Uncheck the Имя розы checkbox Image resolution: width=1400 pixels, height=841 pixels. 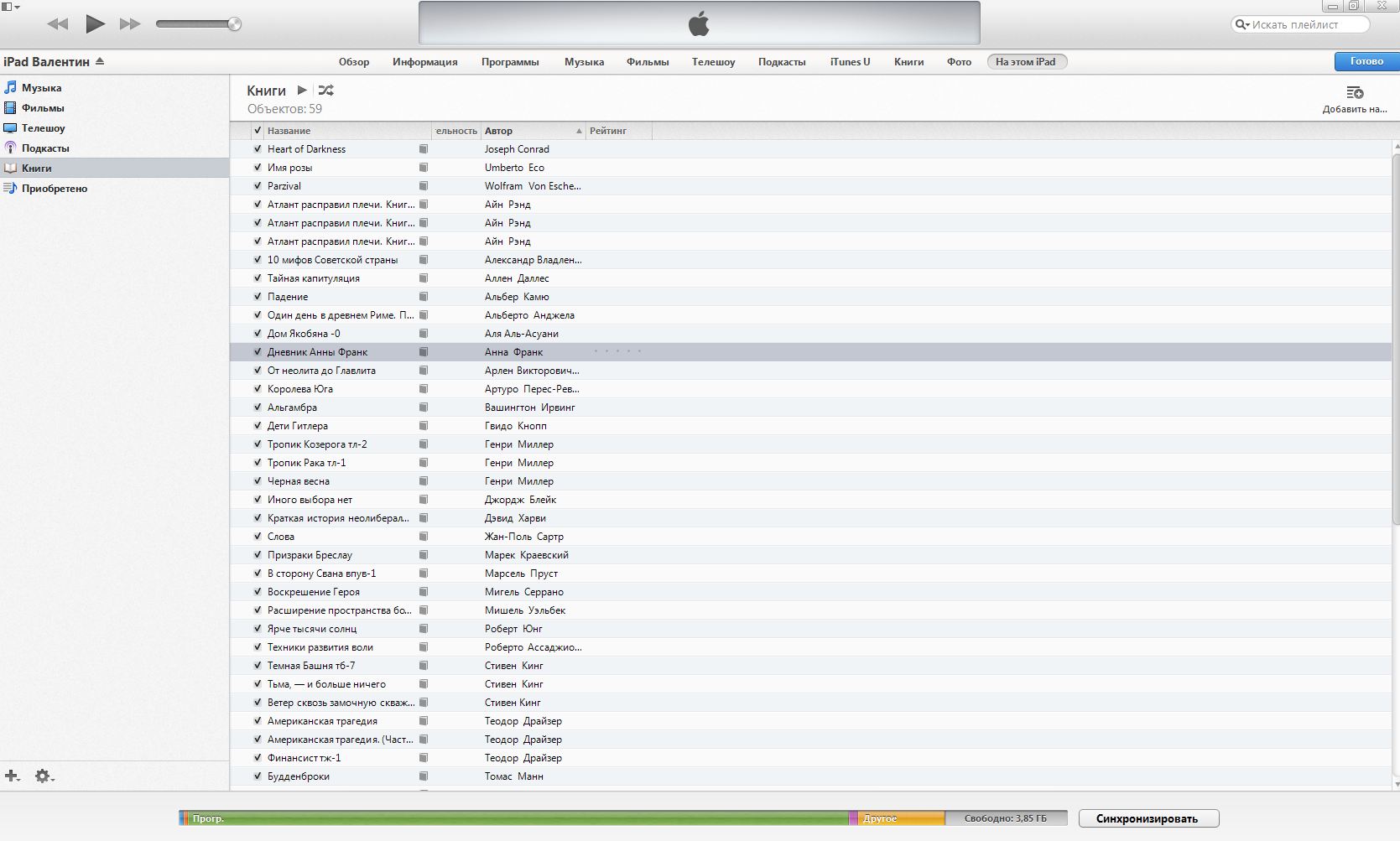point(258,168)
